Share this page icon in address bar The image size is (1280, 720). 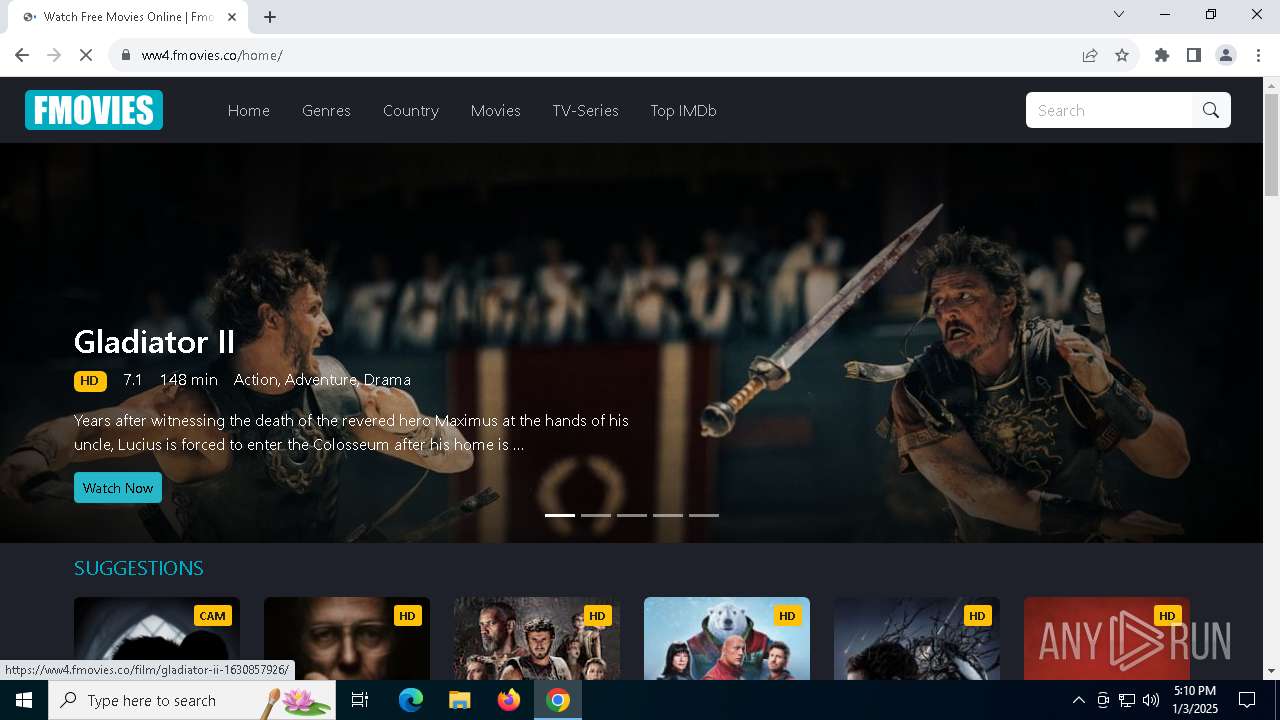(x=1090, y=55)
